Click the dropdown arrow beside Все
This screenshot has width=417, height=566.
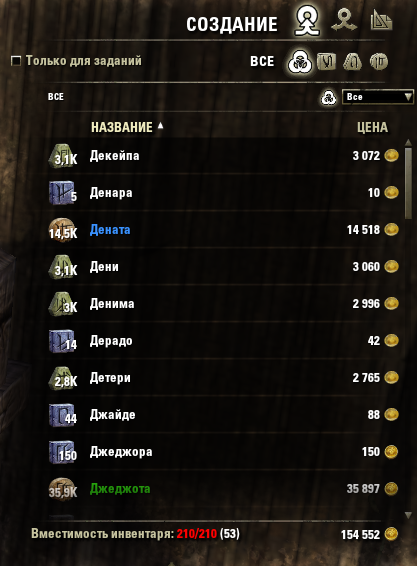pyautogui.click(x=408, y=97)
